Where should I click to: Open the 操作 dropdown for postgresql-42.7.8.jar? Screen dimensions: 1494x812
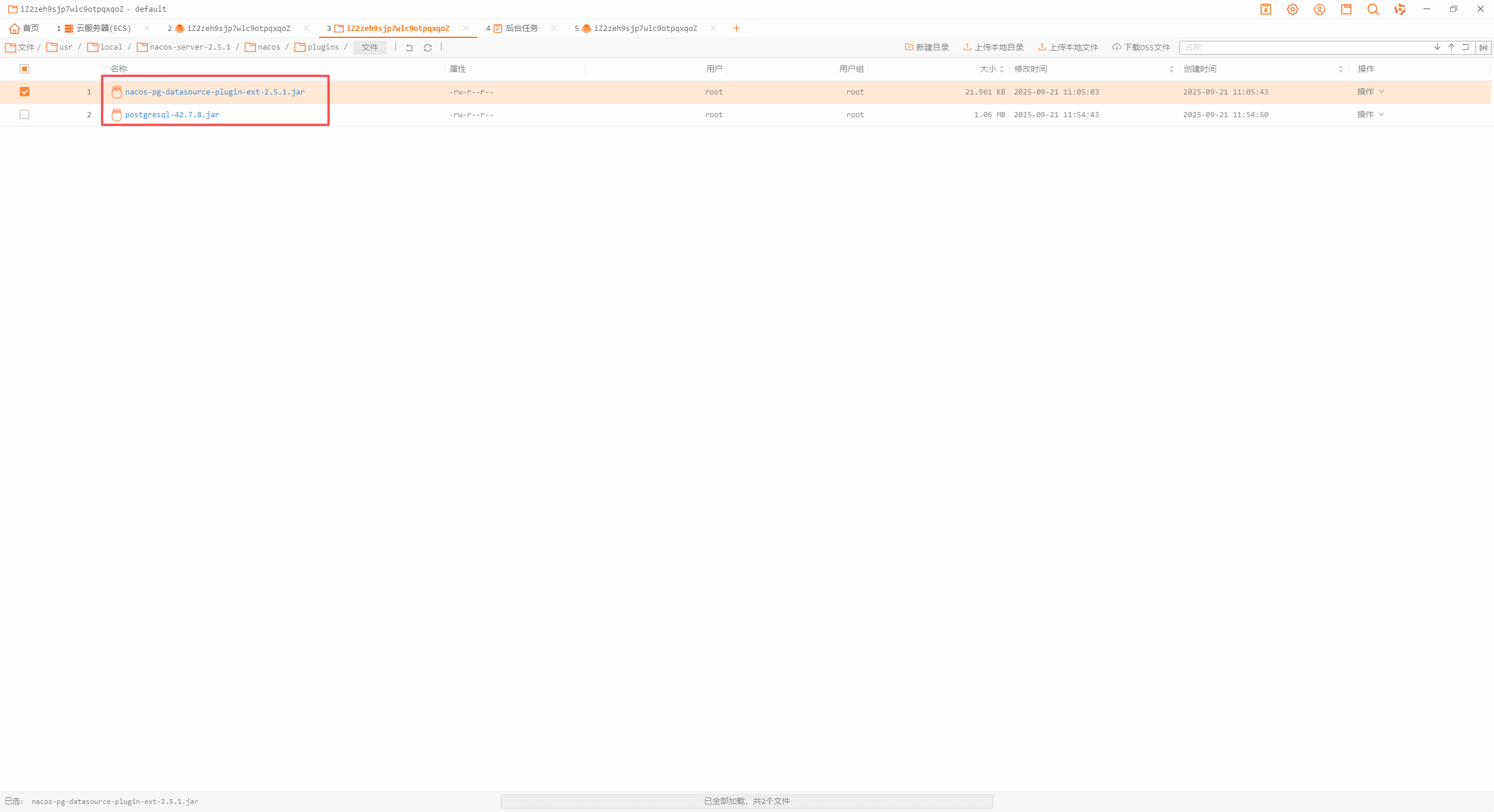[x=1370, y=114]
